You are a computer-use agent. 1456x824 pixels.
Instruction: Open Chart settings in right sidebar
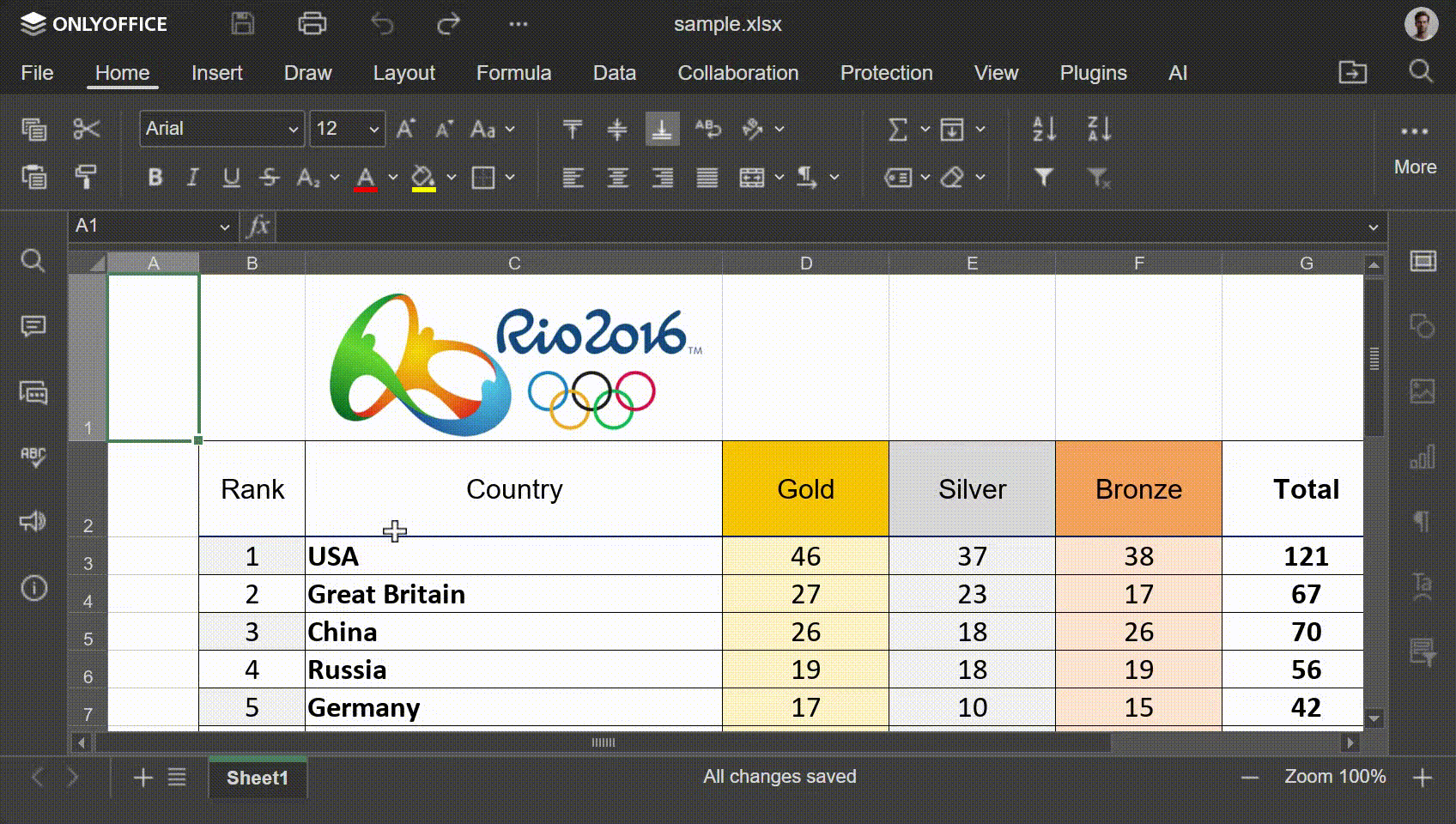[1423, 457]
